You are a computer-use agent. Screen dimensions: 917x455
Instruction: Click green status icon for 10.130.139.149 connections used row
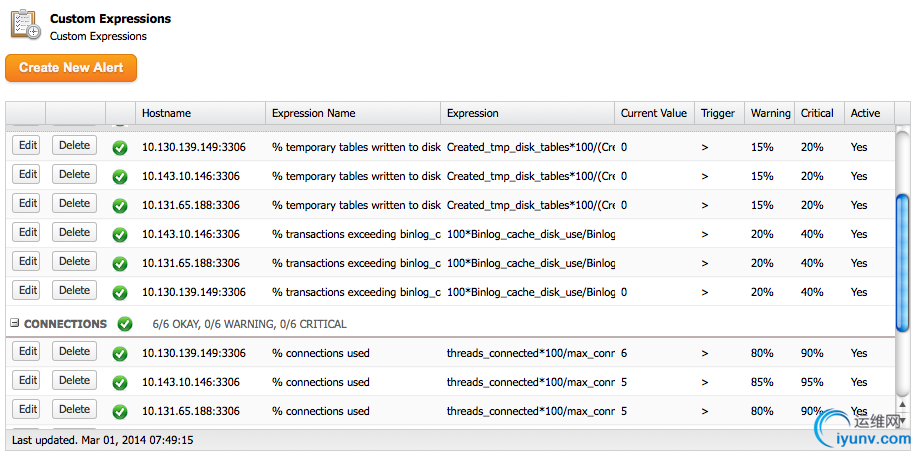click(120, 353)
